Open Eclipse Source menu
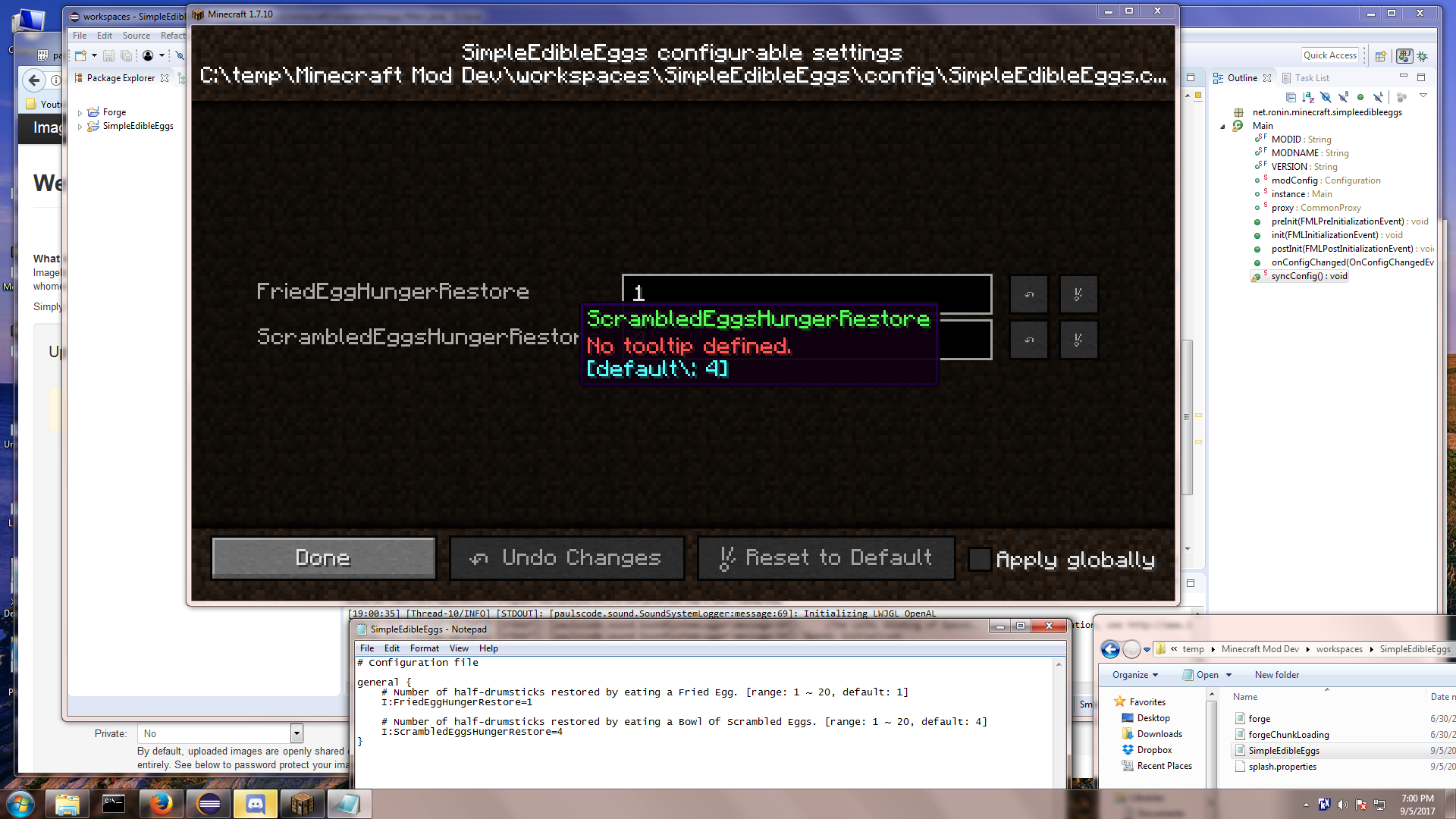The height and width of the screenshot is (819, 1456). [136, 36]
